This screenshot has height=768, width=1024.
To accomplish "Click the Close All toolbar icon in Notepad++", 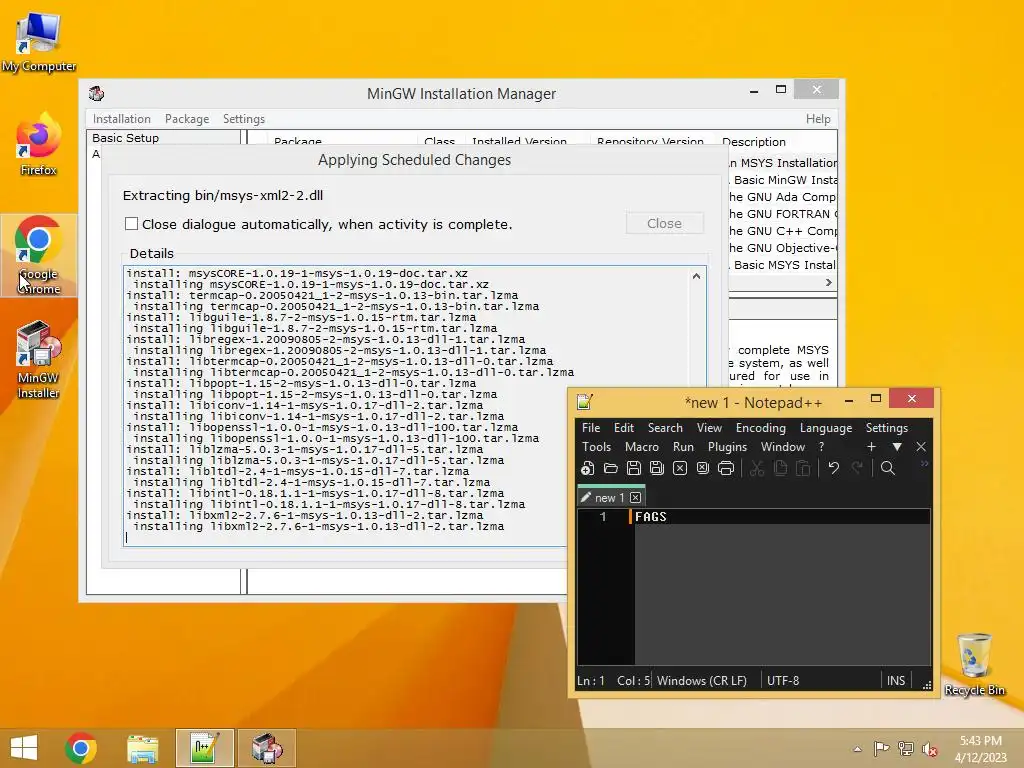I will pyautogui.click(x=703, y=468).
